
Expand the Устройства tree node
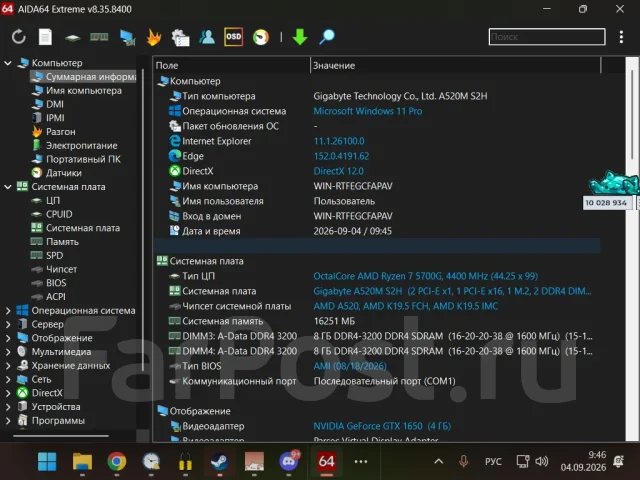click(x=8, y=407)
